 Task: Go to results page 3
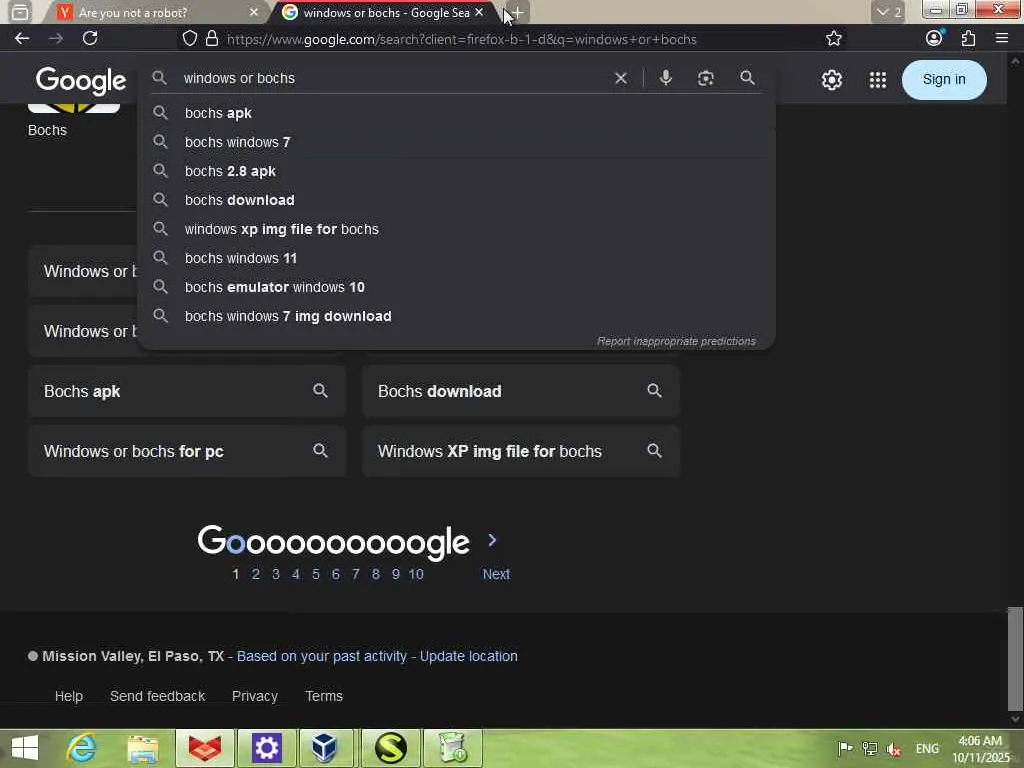[276, 574]
